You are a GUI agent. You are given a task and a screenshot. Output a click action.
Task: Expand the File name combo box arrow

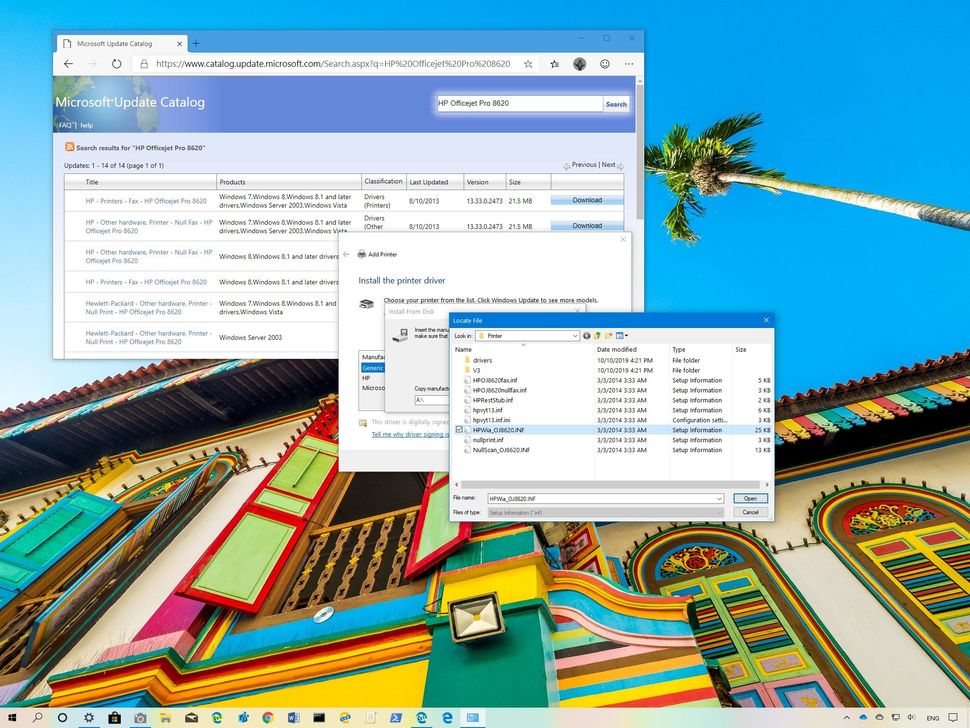point(719,498)
